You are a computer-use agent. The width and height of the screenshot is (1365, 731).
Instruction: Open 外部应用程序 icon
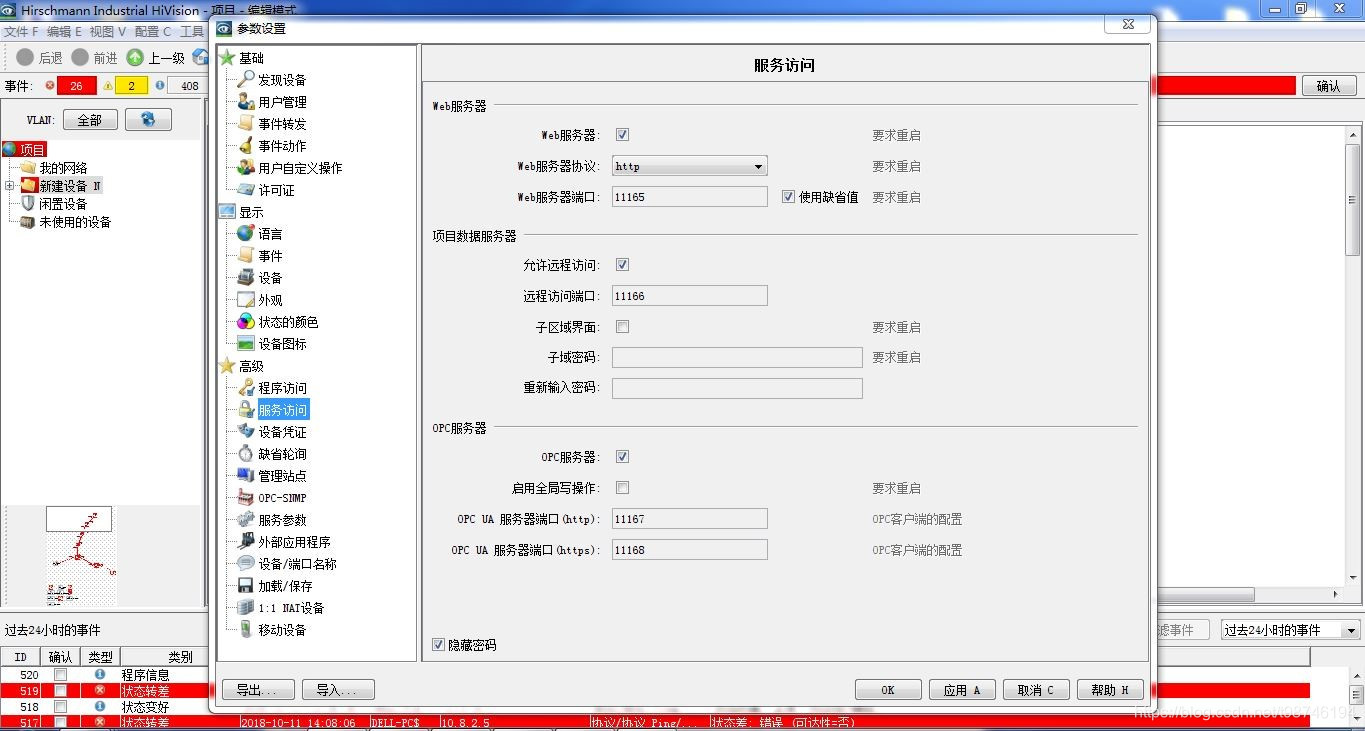245,542
